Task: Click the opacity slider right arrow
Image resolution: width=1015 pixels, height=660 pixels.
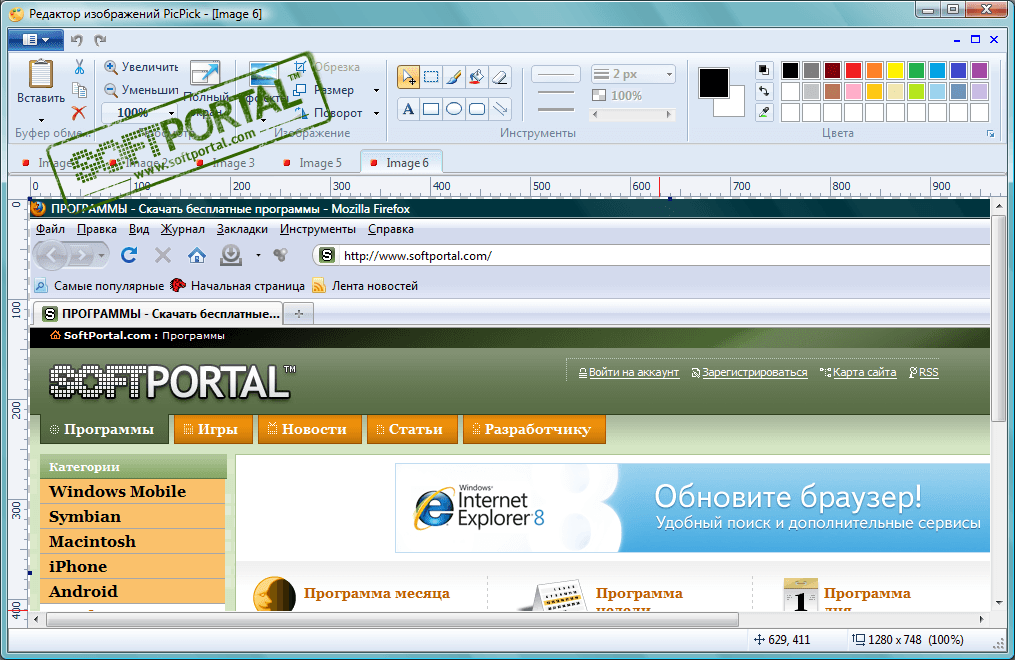Action: pyautogui.click(x=669, y=115)
